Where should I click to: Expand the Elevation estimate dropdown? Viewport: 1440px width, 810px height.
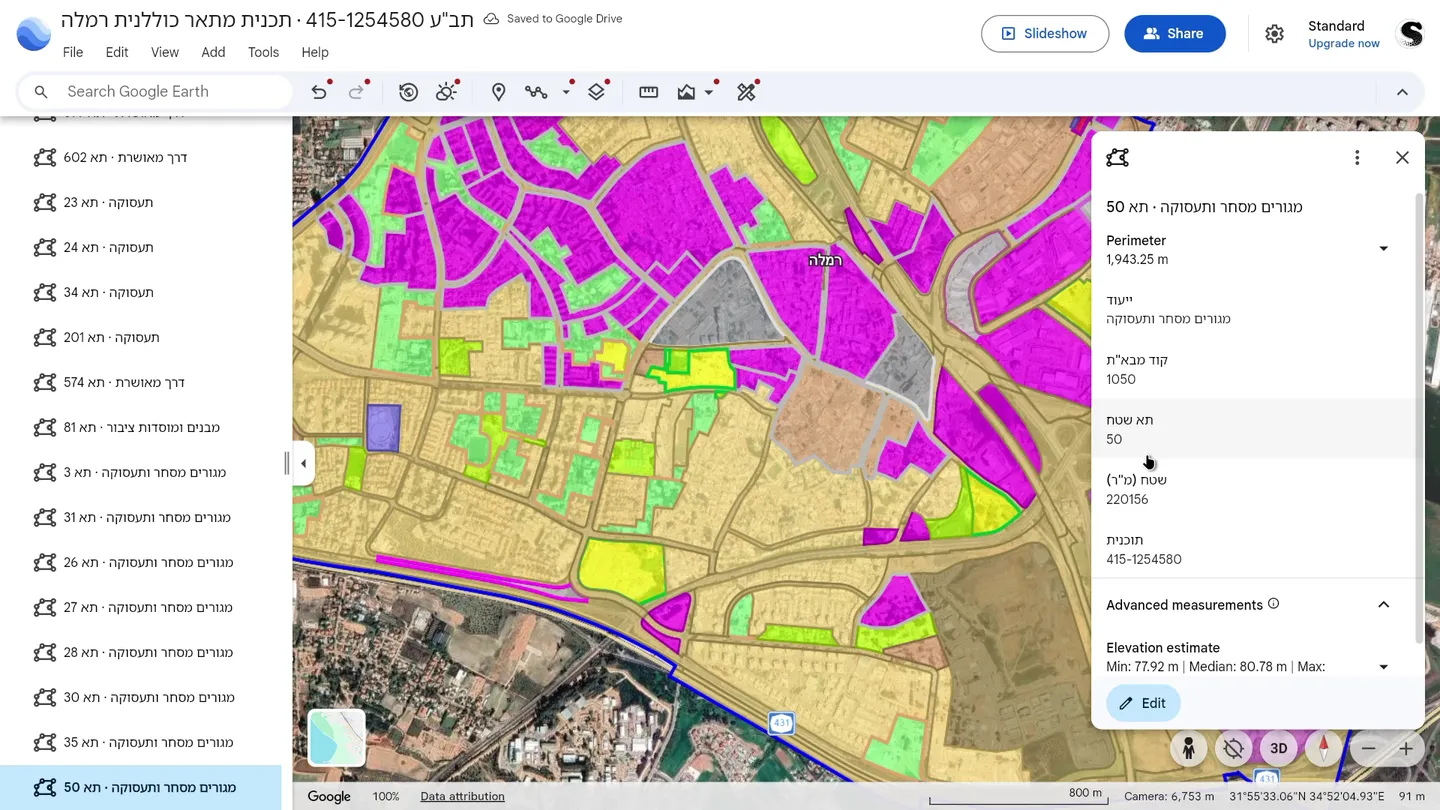1384,667
